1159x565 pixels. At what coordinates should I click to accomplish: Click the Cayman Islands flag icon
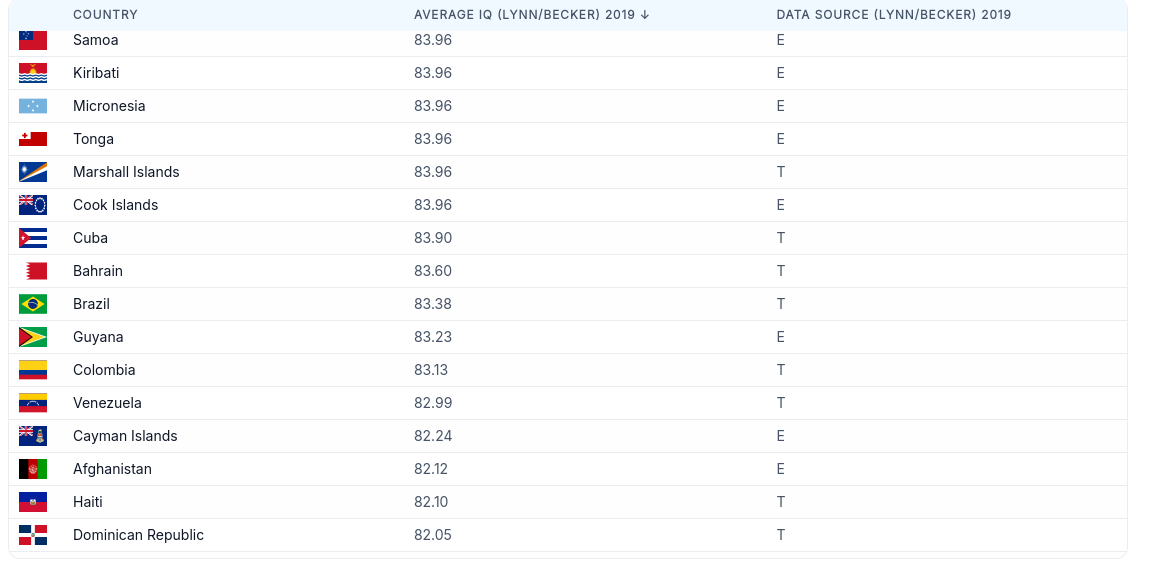pyautogui.click(x=33, y=436)
